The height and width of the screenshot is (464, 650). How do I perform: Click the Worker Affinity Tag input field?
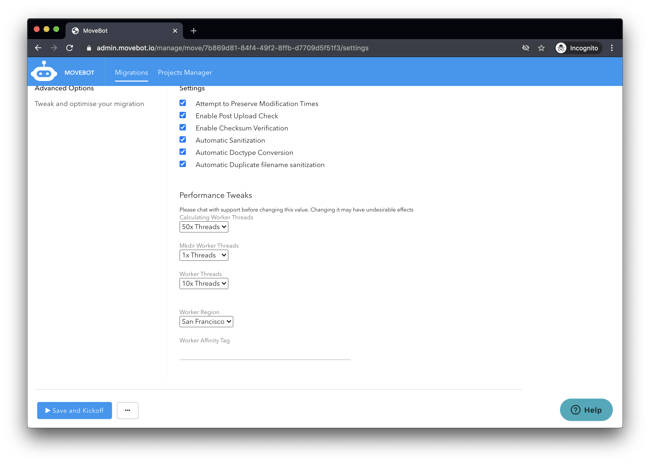(x=265, y=352)
